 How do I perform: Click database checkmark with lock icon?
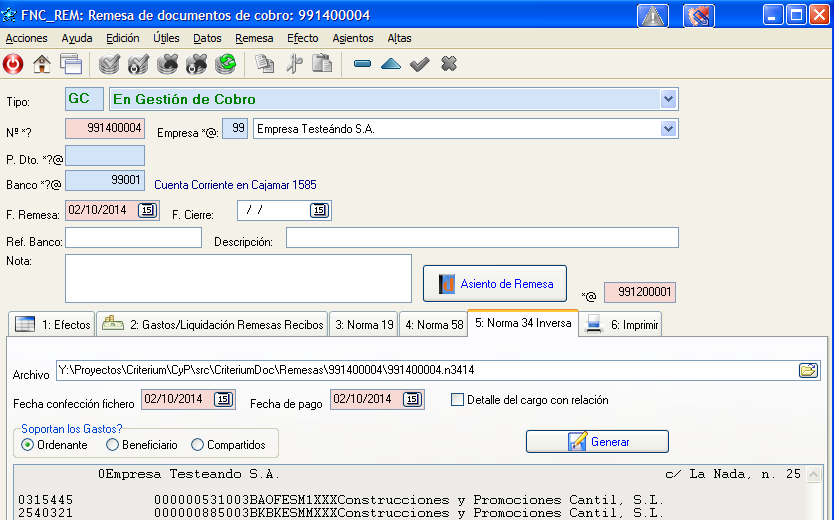(x=138, y=64)
